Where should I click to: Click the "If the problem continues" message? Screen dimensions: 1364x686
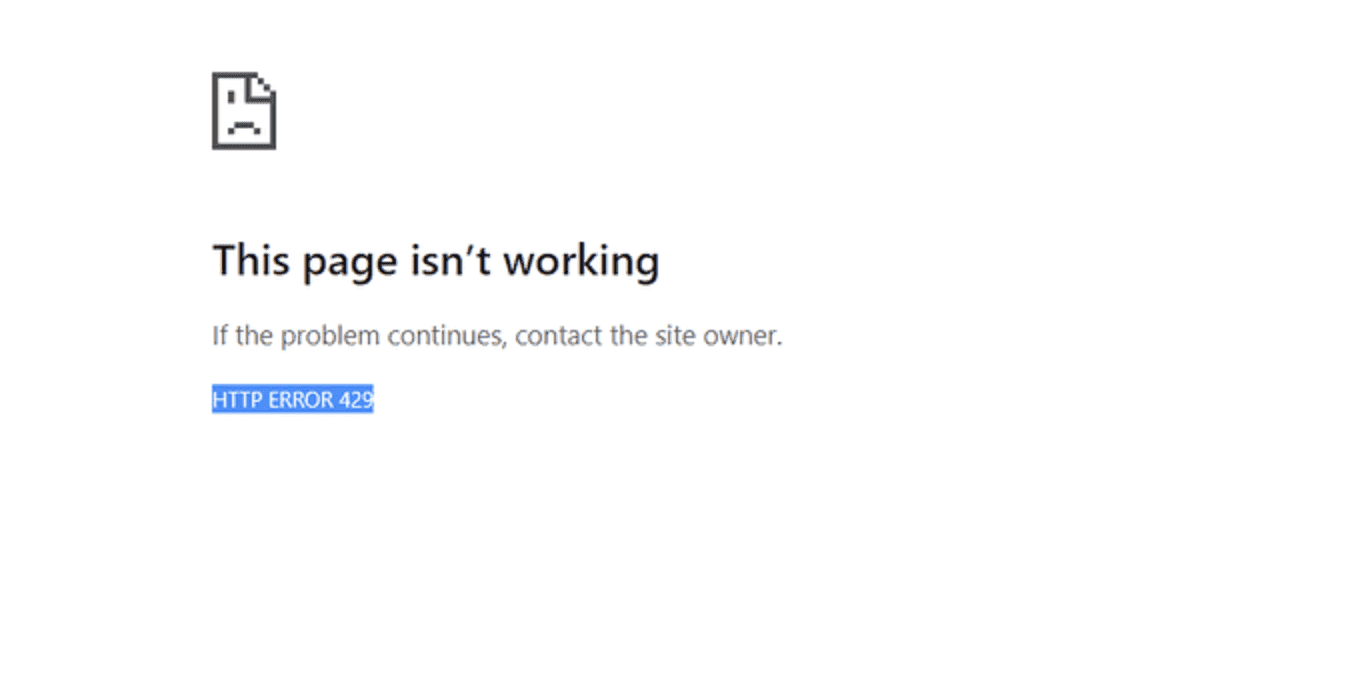(497, 336)
